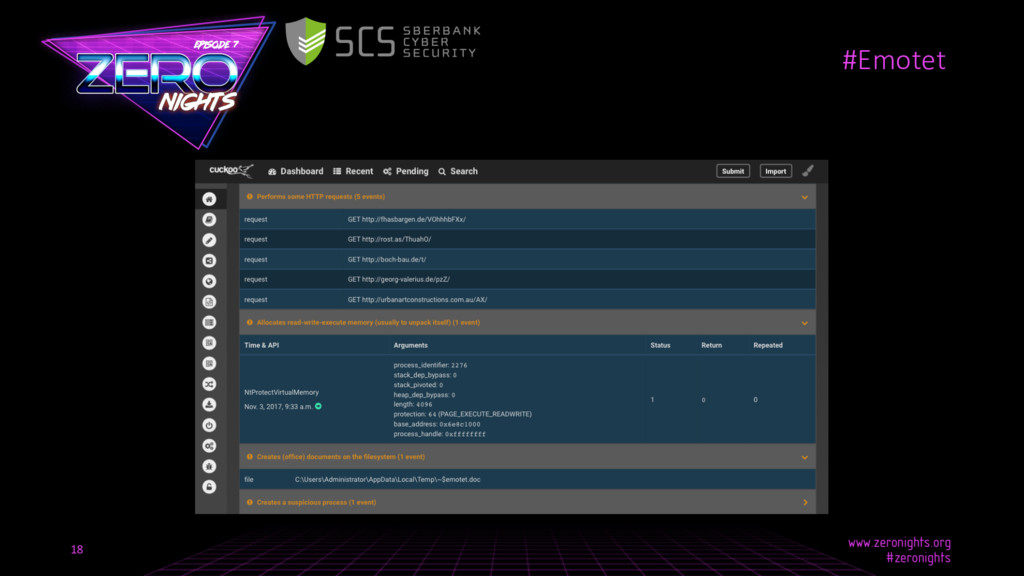Click the GET http://rost.as/ThuahO/ request

pos(389,240)
